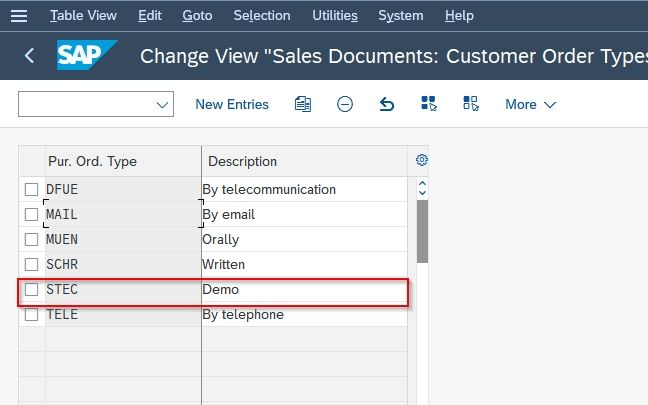
Task: Open the Table View menu
Action: [x=83, y=16]
